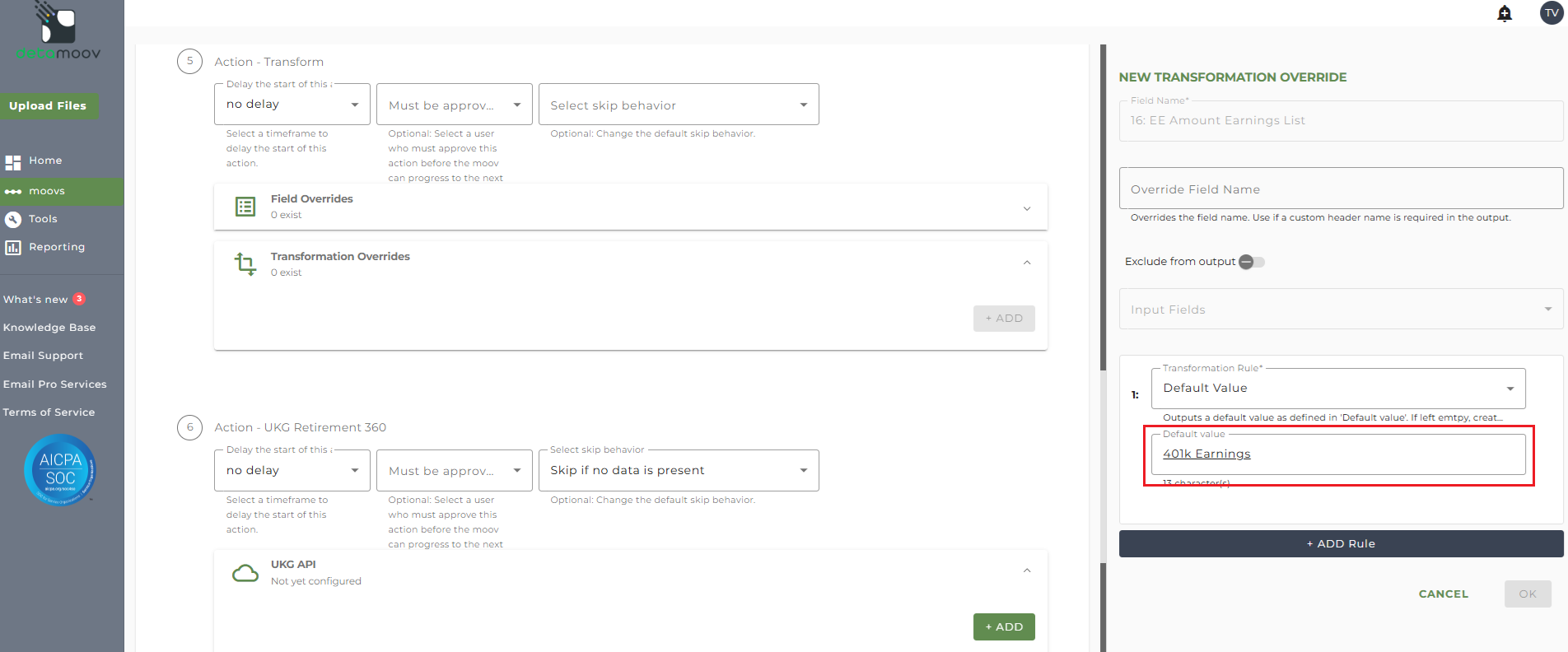Open the skip behavior dropdown for UKG Retirement 360

(679, 471)
